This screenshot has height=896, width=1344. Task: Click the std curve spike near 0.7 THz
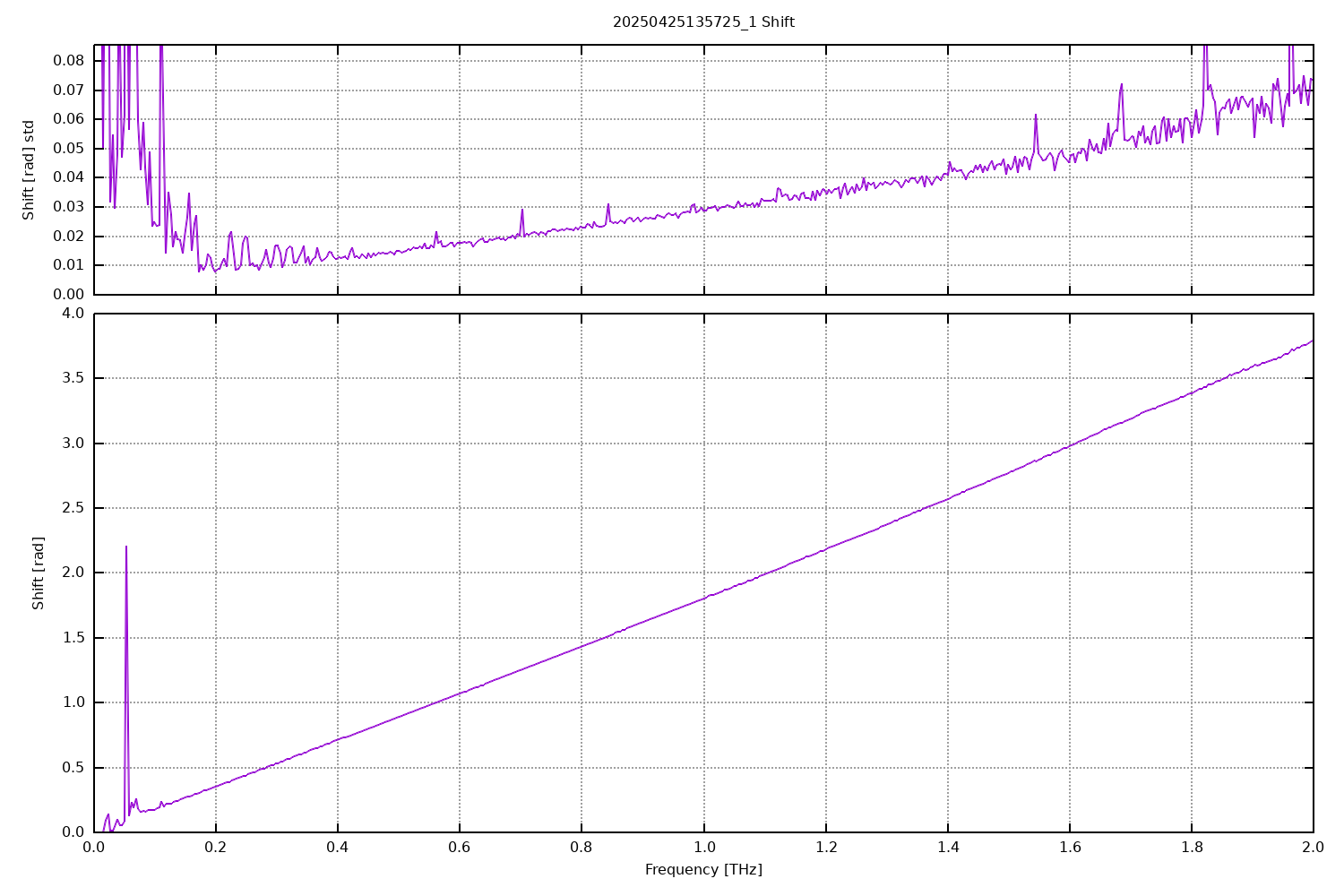tap(522, 211)
